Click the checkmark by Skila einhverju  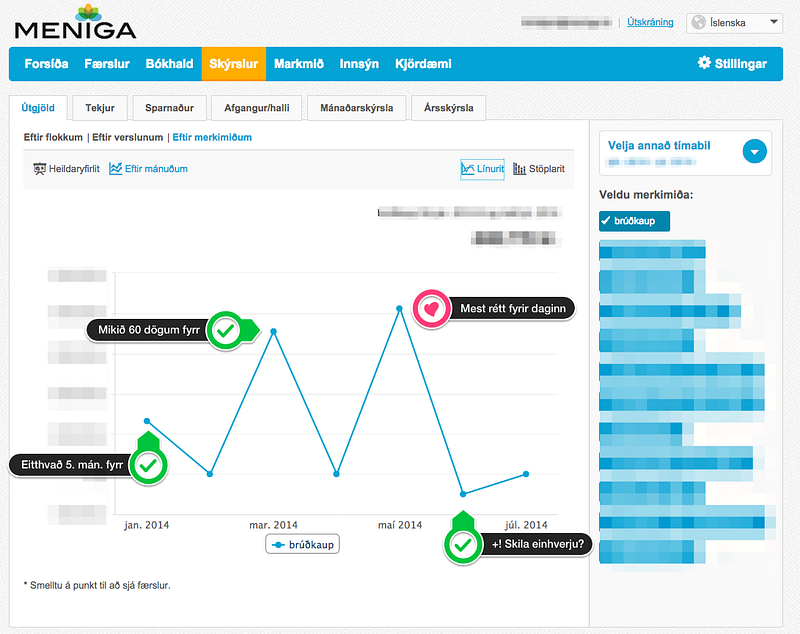463,545
